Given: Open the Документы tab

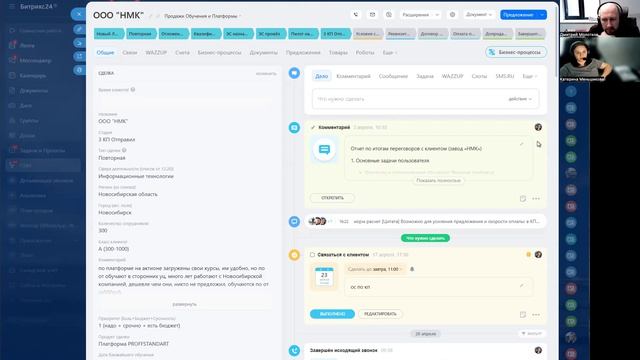Looking at the screenshot, I should [x=264, y=53].
